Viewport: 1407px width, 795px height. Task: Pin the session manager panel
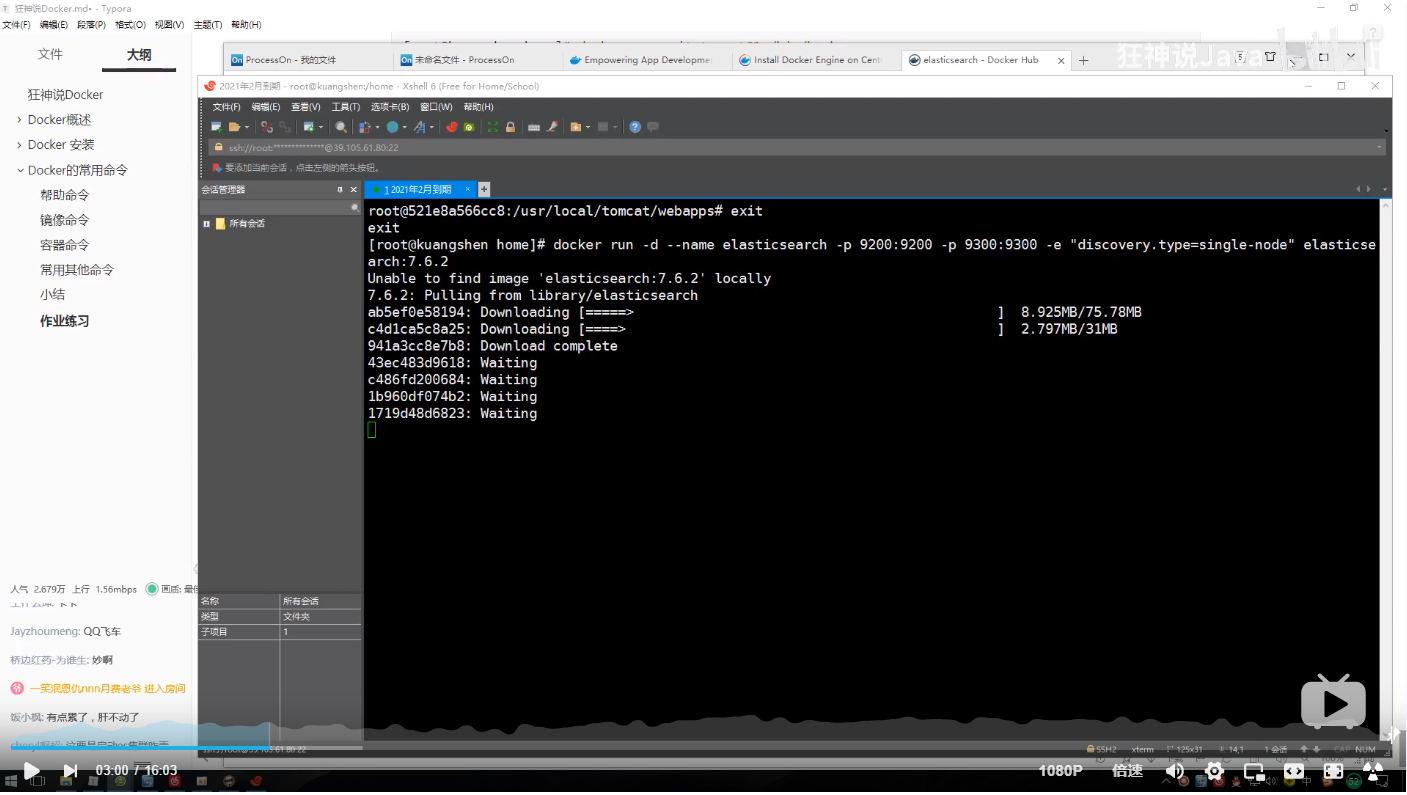pyautogui.click(x=340, y=189)
